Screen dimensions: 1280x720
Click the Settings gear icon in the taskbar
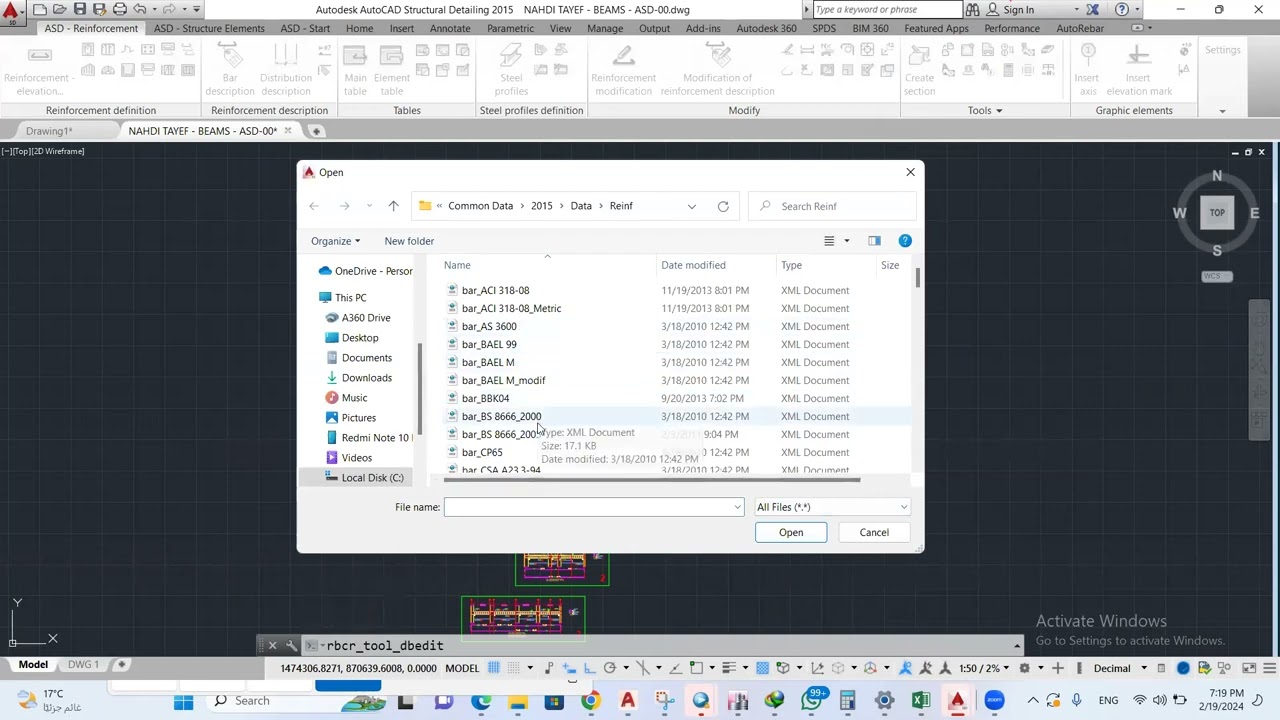point(884,701)
